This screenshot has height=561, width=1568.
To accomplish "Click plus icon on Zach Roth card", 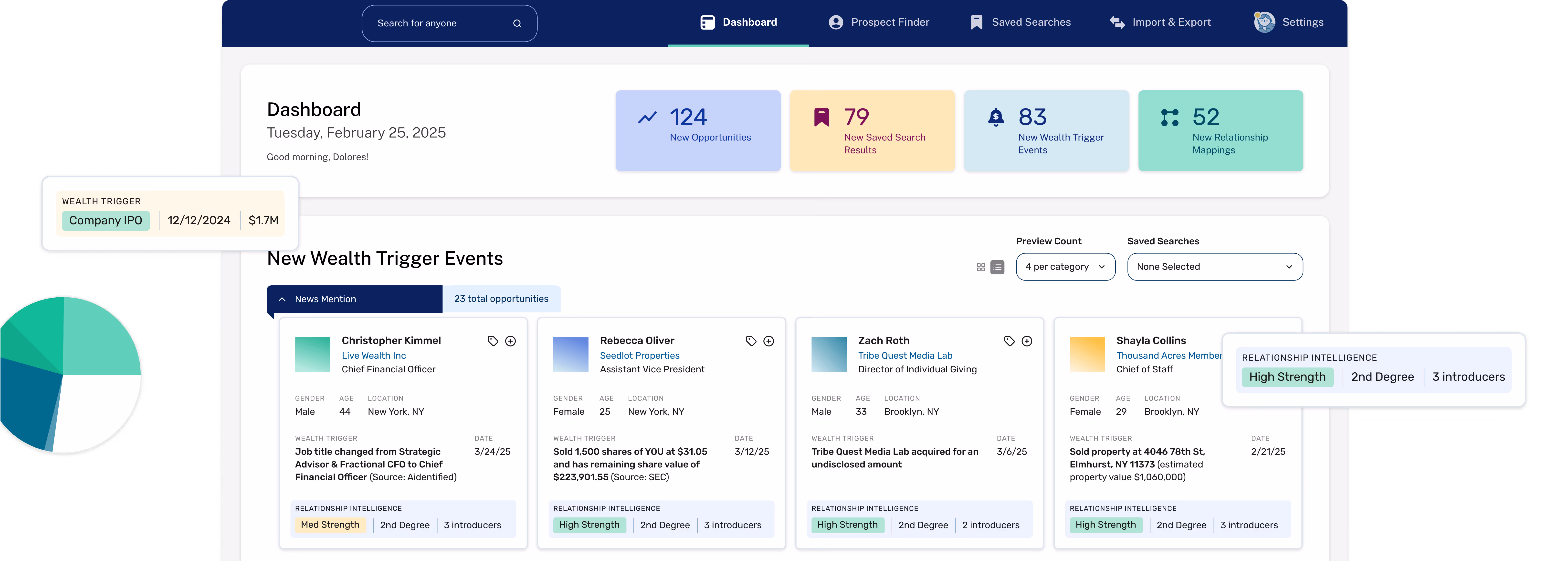I will [1026, 341].
